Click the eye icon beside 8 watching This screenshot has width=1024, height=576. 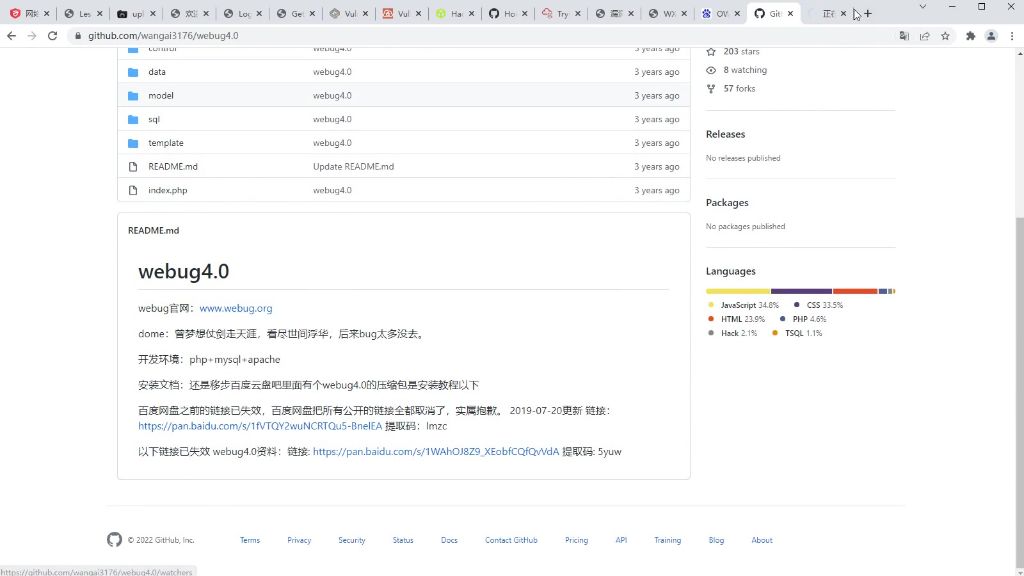click(711, 70)
